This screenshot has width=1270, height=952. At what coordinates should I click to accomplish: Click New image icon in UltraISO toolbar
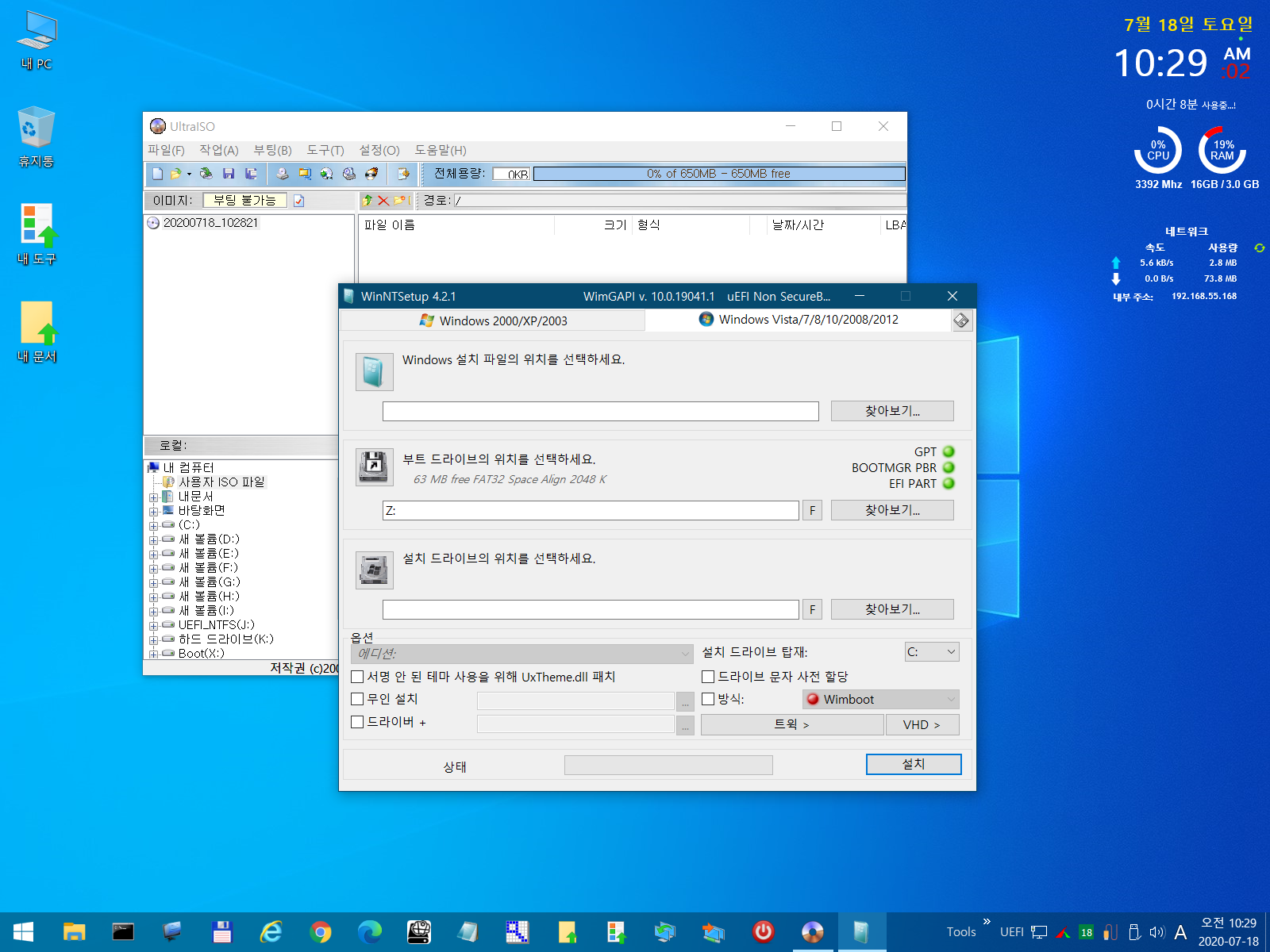click(x=157, y=174)
